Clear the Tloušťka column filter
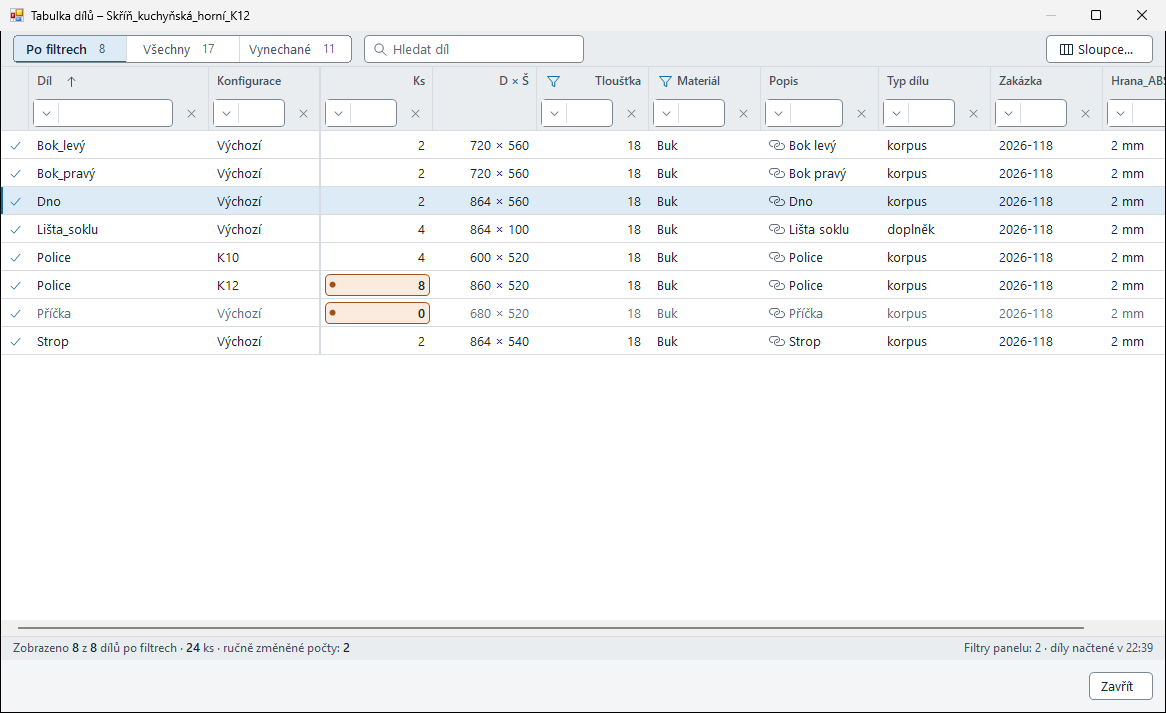Screen dimensions: 1166x713 click(631, 114)
